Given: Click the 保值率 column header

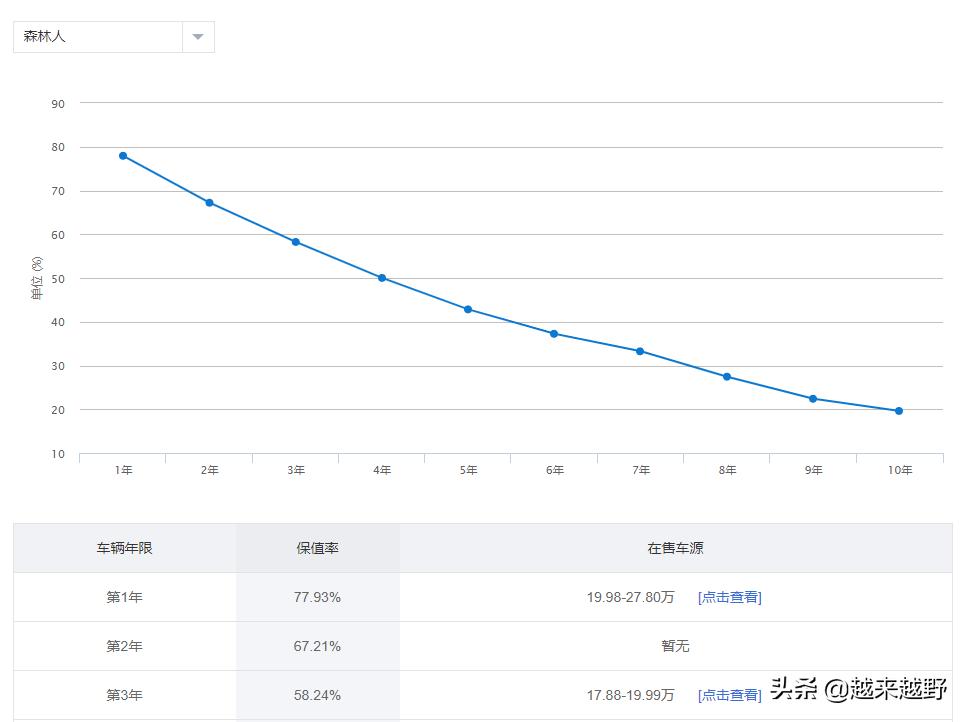Looking at the screenshot, I should click(x=317, y=548).
